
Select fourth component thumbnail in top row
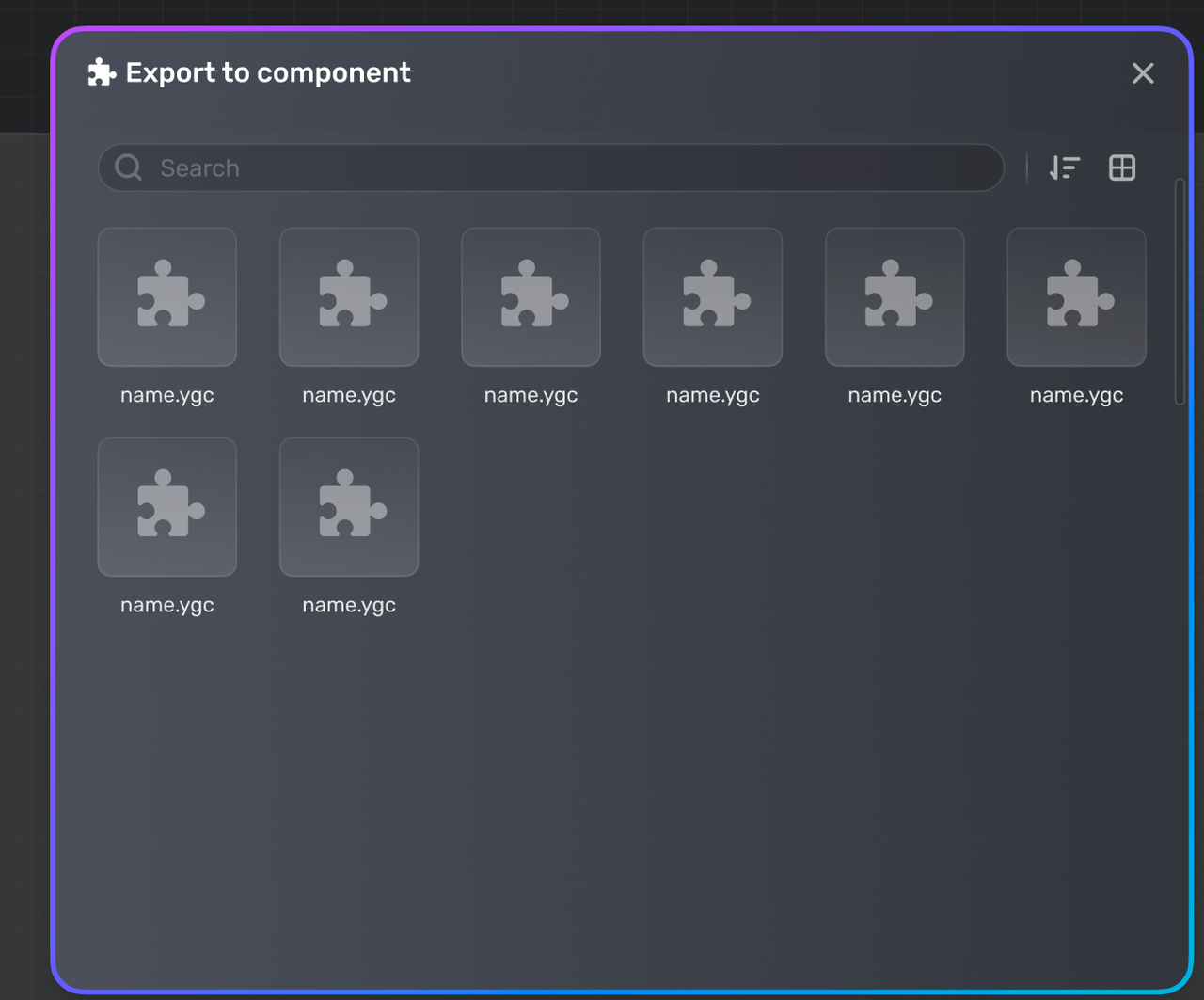[713, 296]
